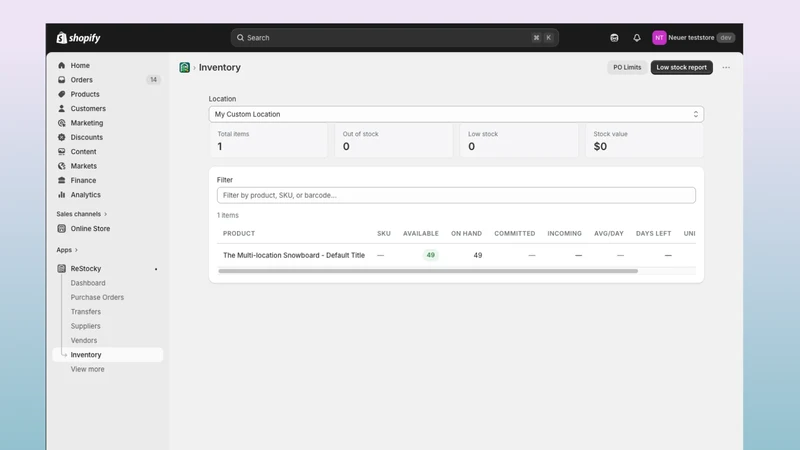Screen dimensions: 800x450
Task: Click the Customers person icon
Action: (62, 108)
